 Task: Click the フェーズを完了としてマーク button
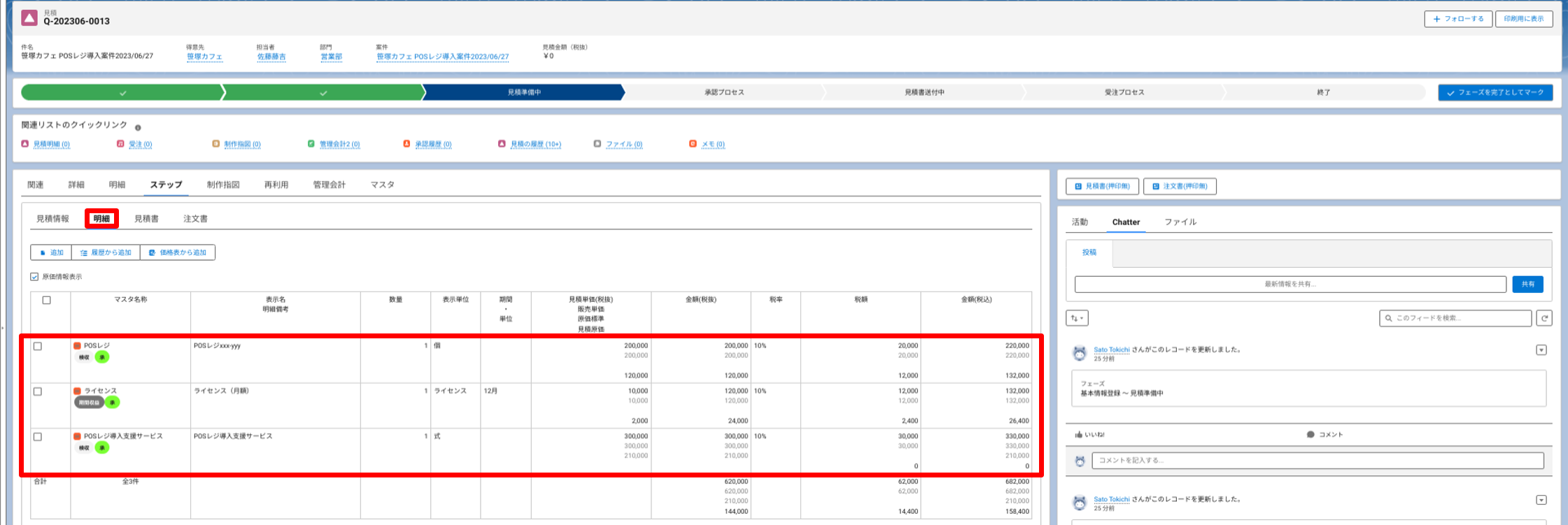pyautogui.click(x=1495, y=92)
